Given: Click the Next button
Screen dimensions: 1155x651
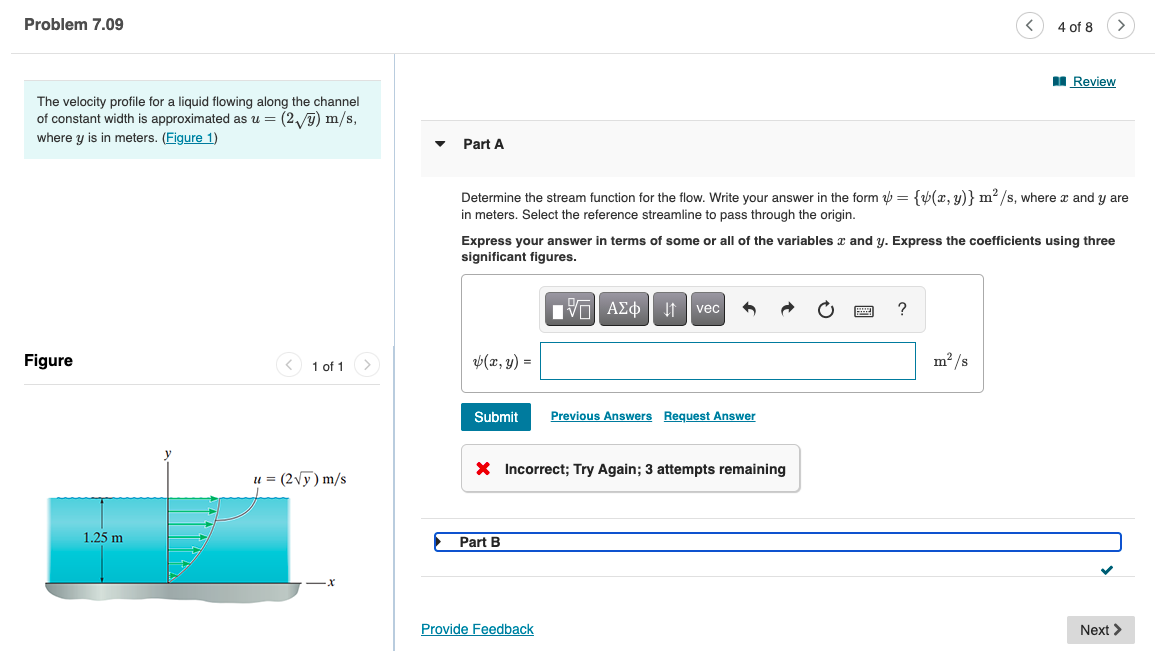Looking at the screenshot, I should coord(1100,630).
